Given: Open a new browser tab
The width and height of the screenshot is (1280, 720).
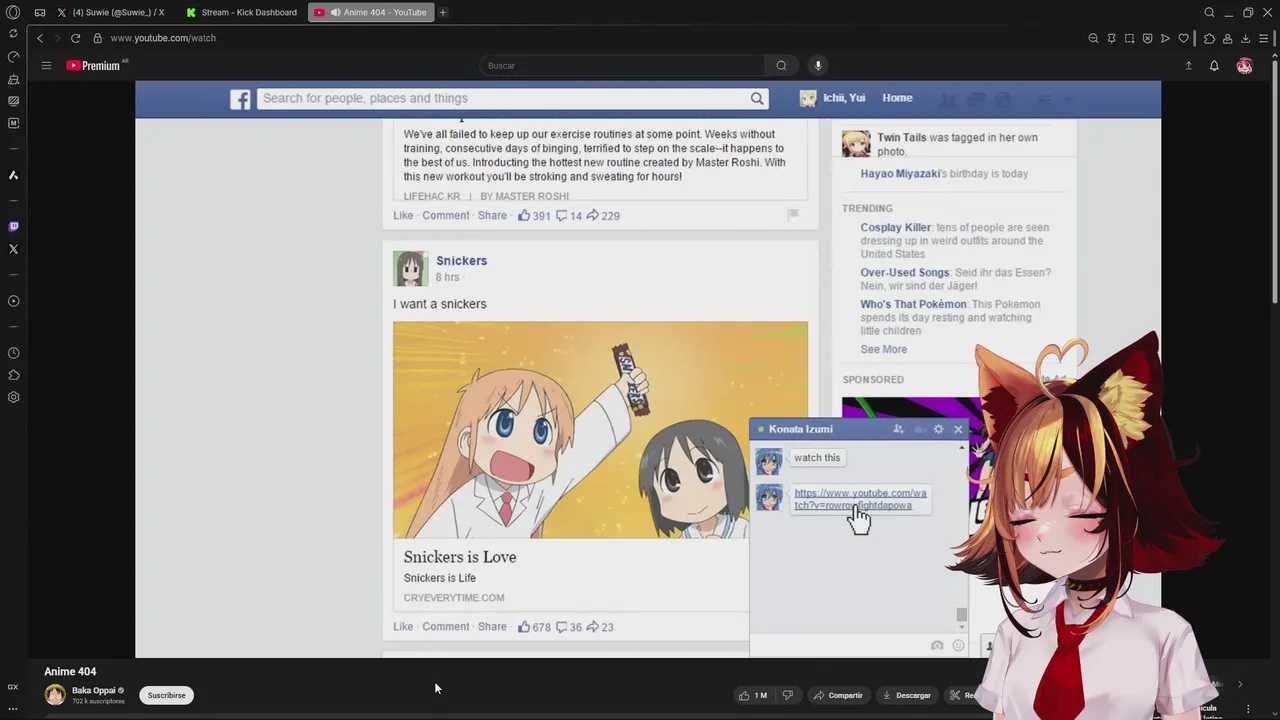Looking at the screenshot, I should pos(442,12).
